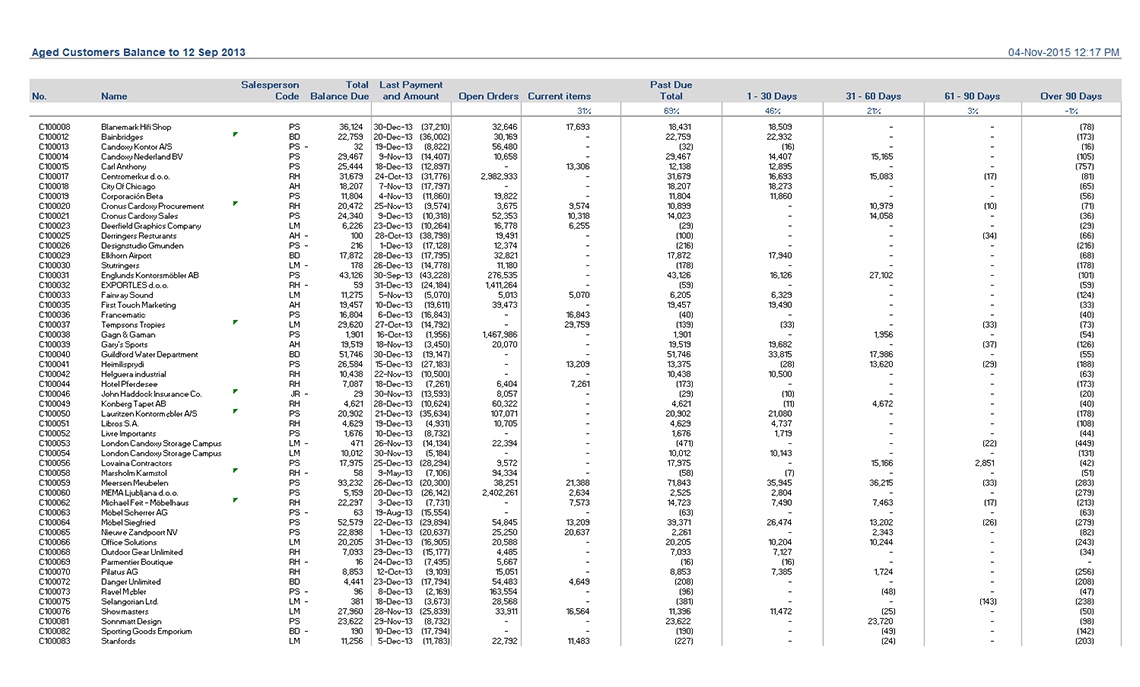Click the 'Englunds Kontorsmöbler AB' name cell

pos(150,276)
